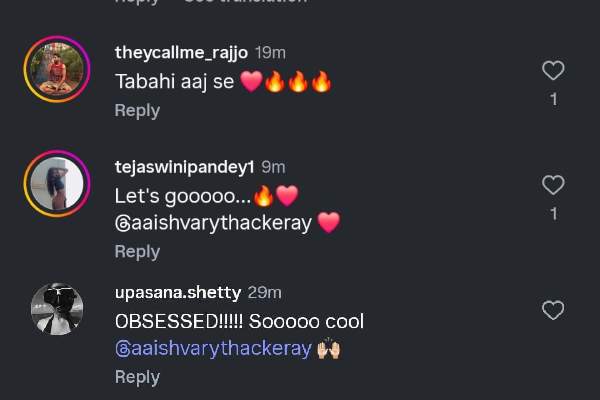Reply to the 'Tabahi aaj se' comment

point(137,111)
